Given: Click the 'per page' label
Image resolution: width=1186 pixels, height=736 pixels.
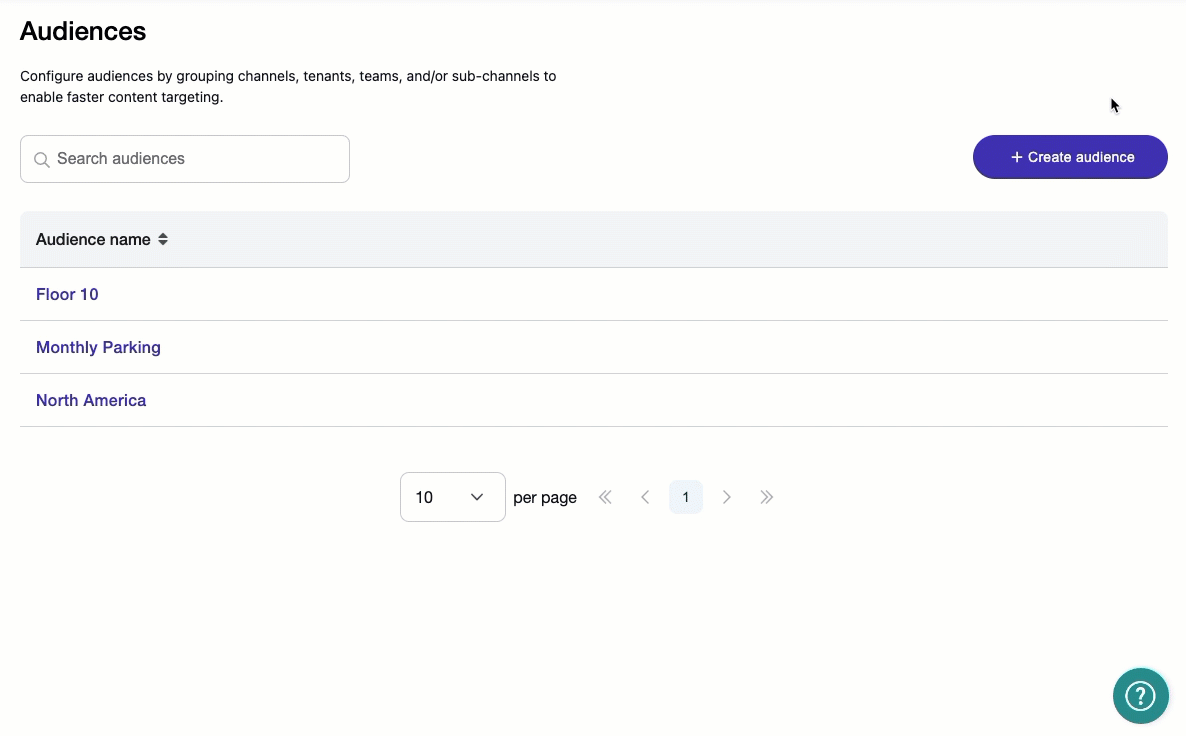Looking at the screenshot, I should click(x=545, y=498).
